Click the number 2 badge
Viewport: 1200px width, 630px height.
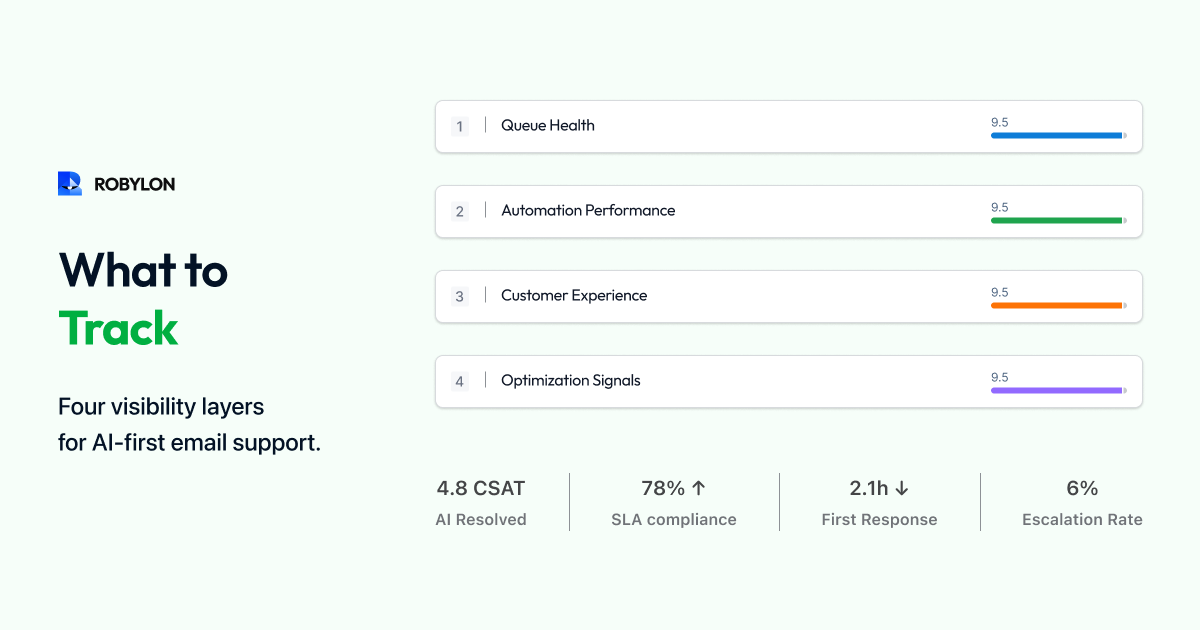[x=459, y=211]
